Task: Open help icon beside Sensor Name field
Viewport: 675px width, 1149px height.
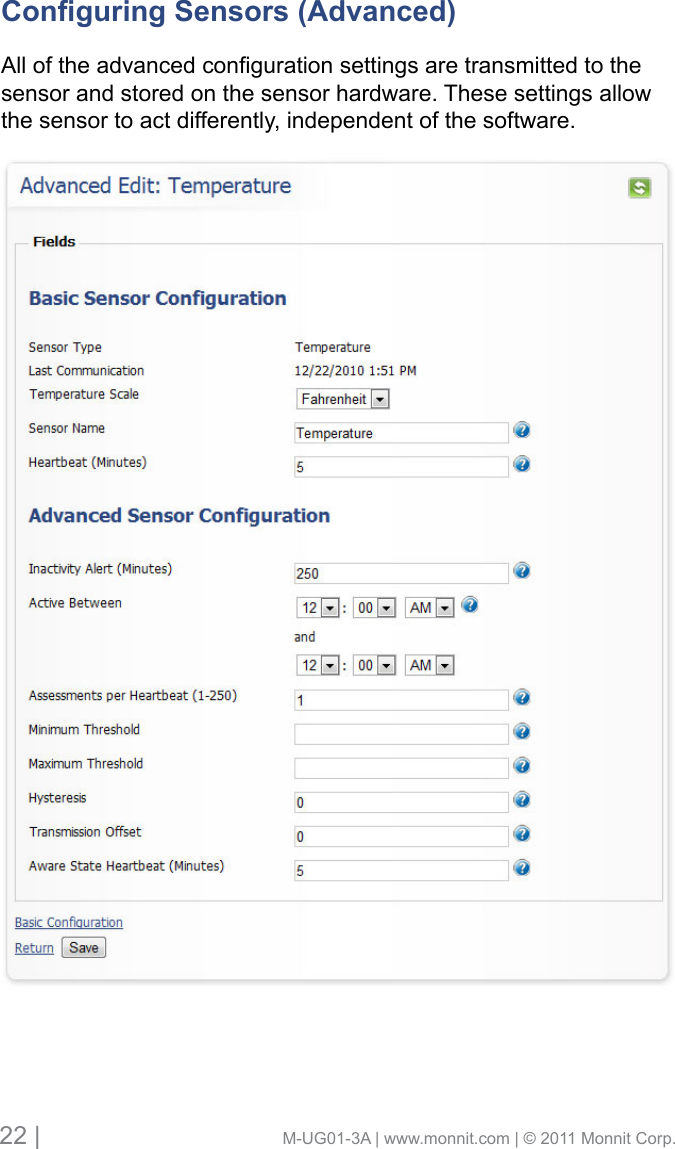Action: 521,430
